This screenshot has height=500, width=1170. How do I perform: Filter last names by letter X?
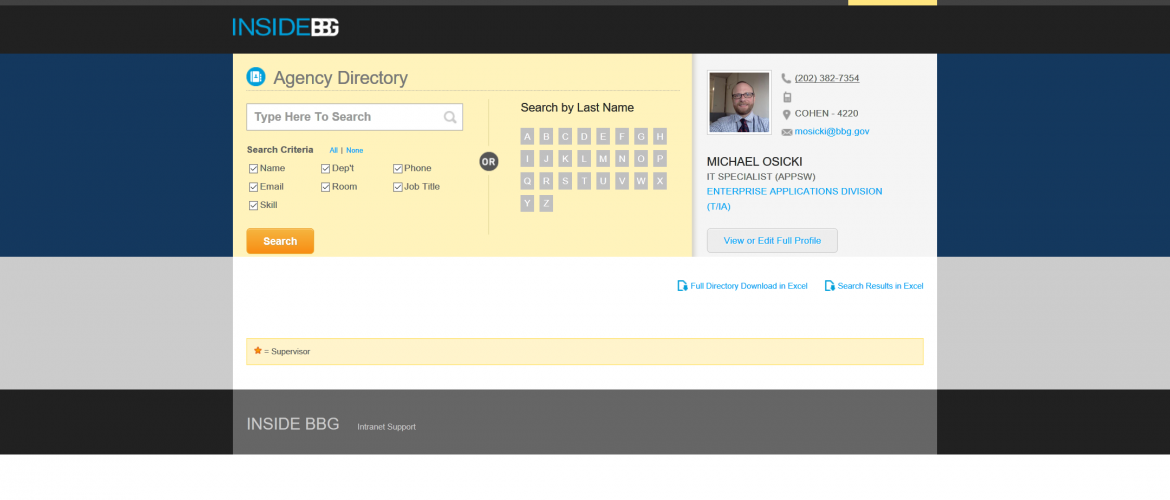660,181
